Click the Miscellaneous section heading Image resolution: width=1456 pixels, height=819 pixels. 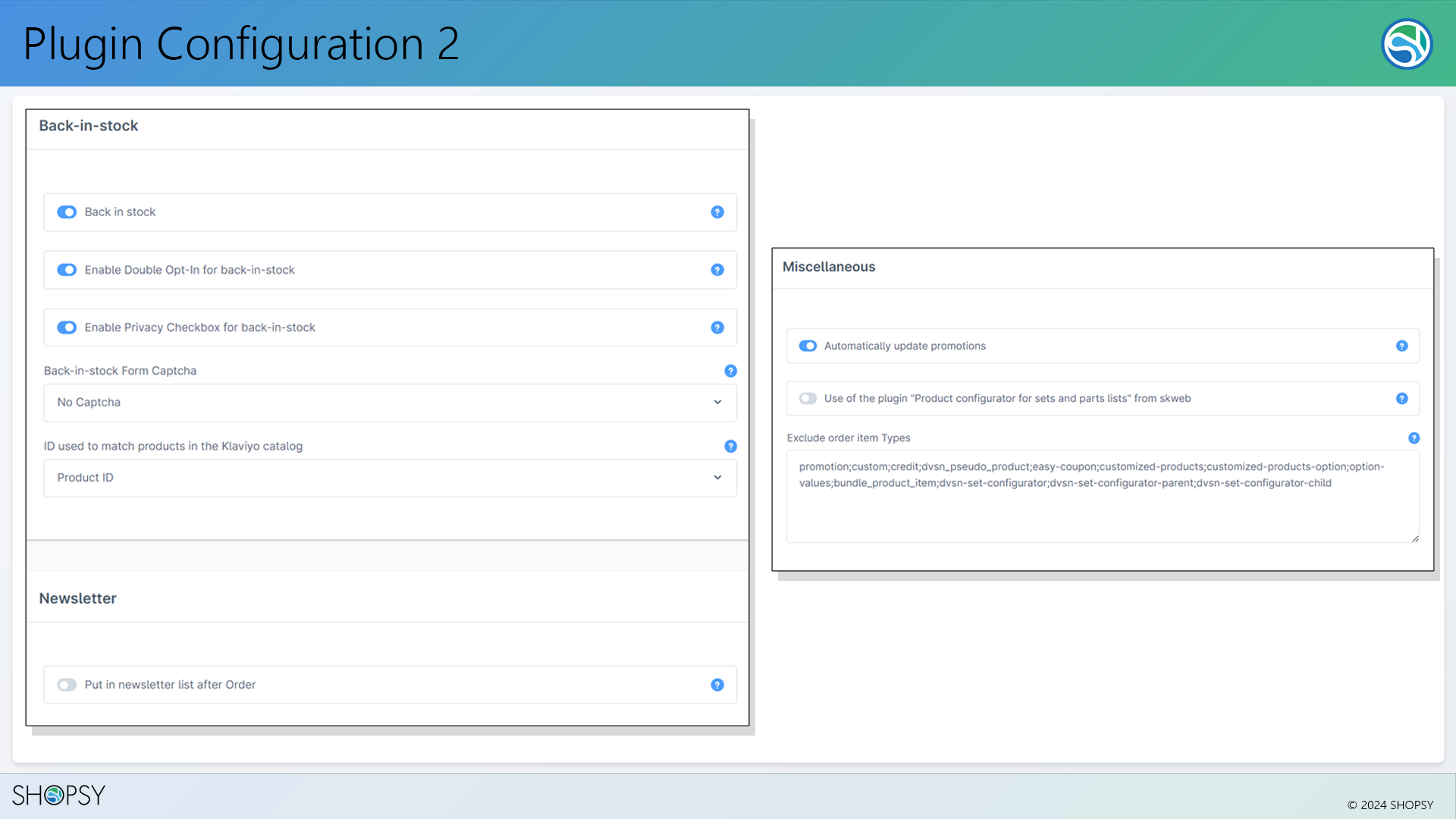tap(829, 267)
